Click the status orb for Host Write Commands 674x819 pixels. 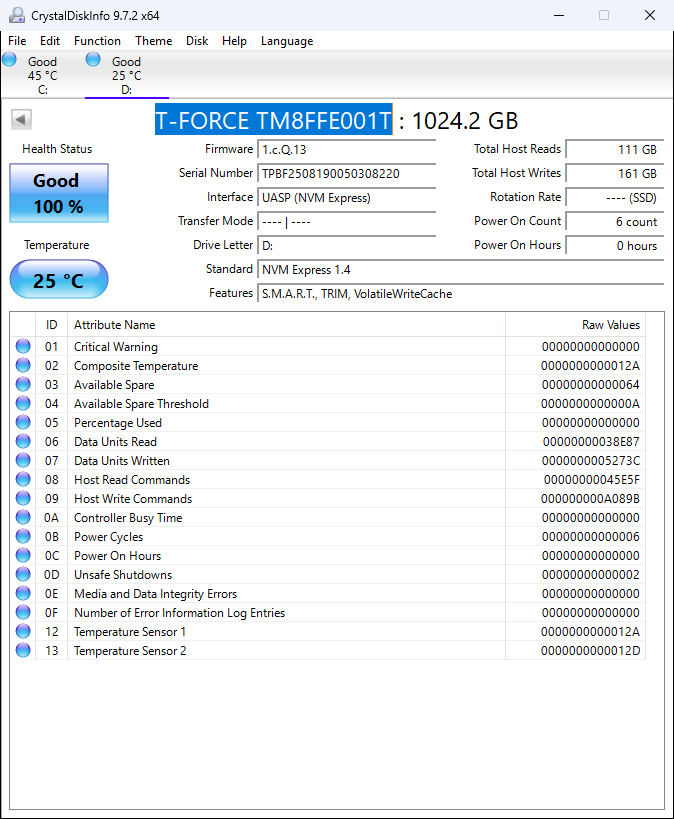point(23,498)
